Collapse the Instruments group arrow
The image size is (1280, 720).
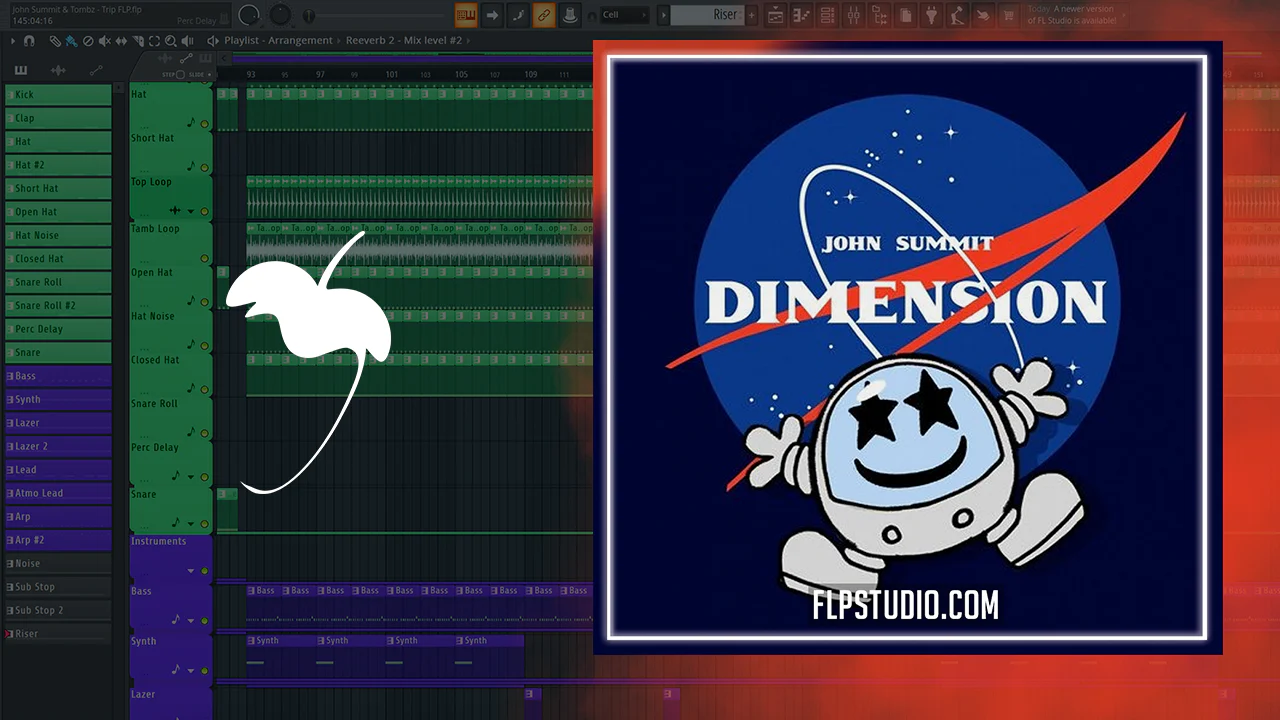tap(191, 571)
